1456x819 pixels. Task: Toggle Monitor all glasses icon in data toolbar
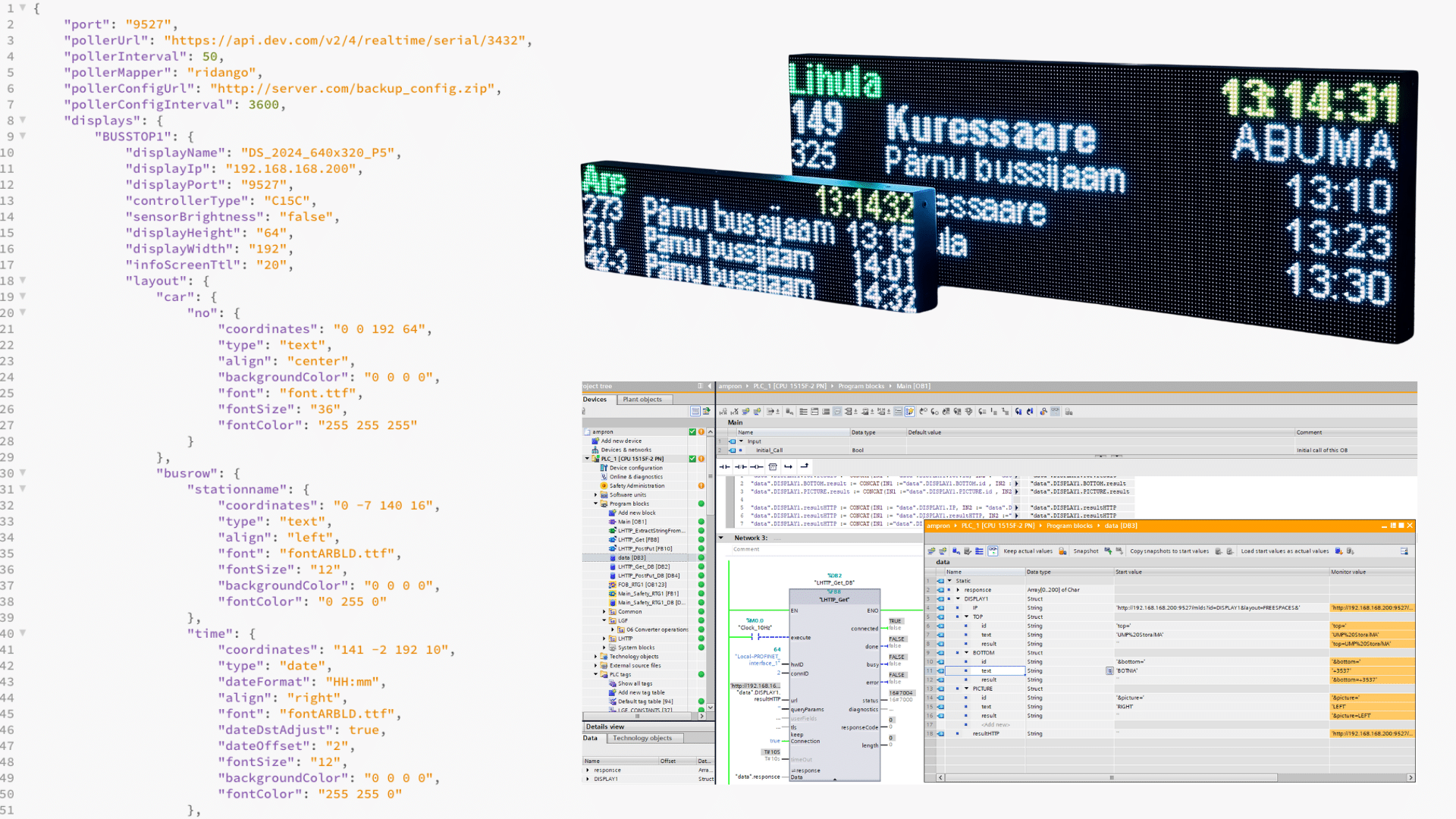[993, 551]
